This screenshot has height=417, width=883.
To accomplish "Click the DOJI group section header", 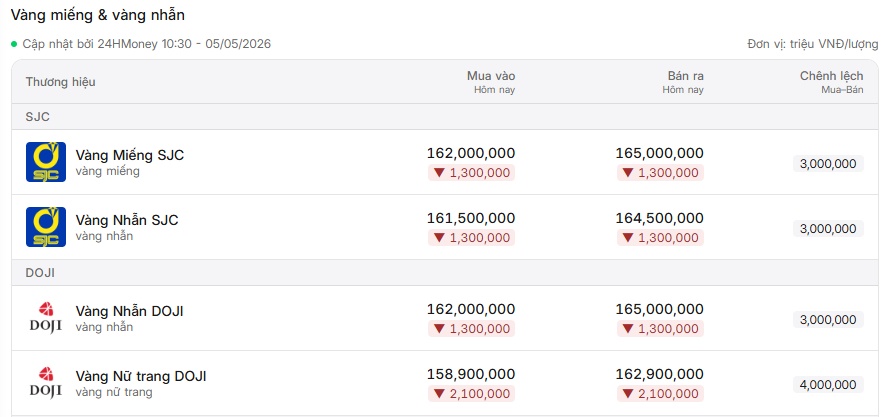I will pyautogui.click(x=445, y=273).
